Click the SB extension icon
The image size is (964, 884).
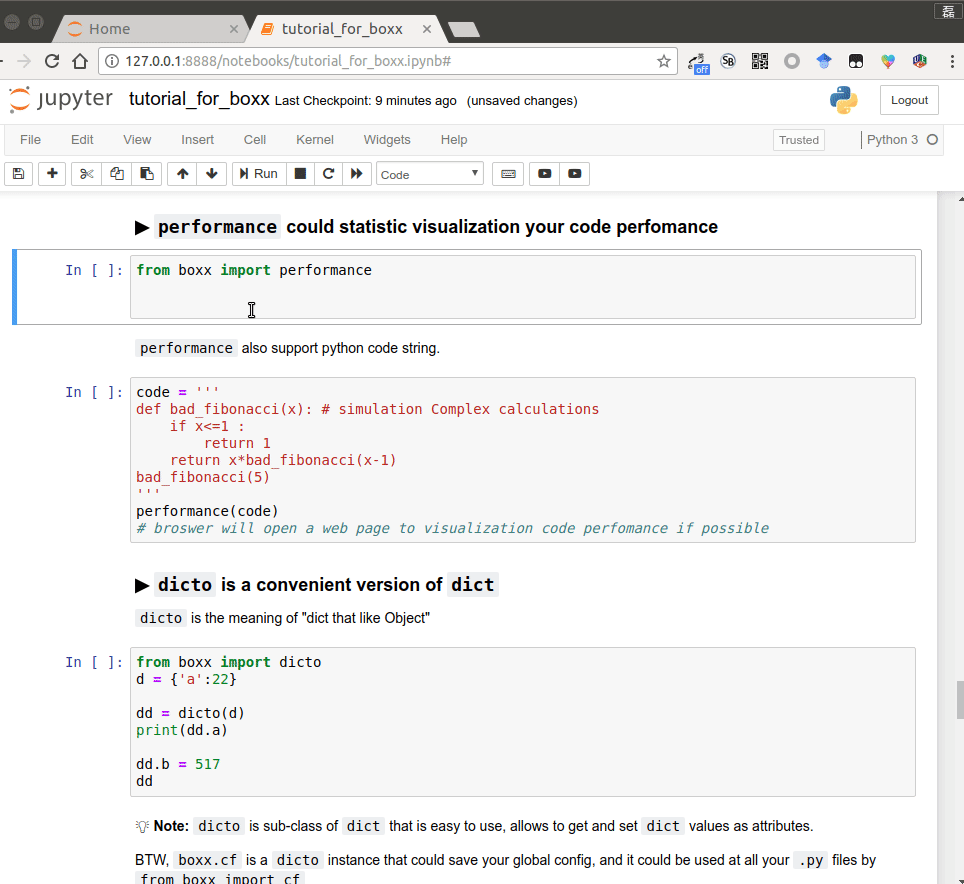click(728, 61)
